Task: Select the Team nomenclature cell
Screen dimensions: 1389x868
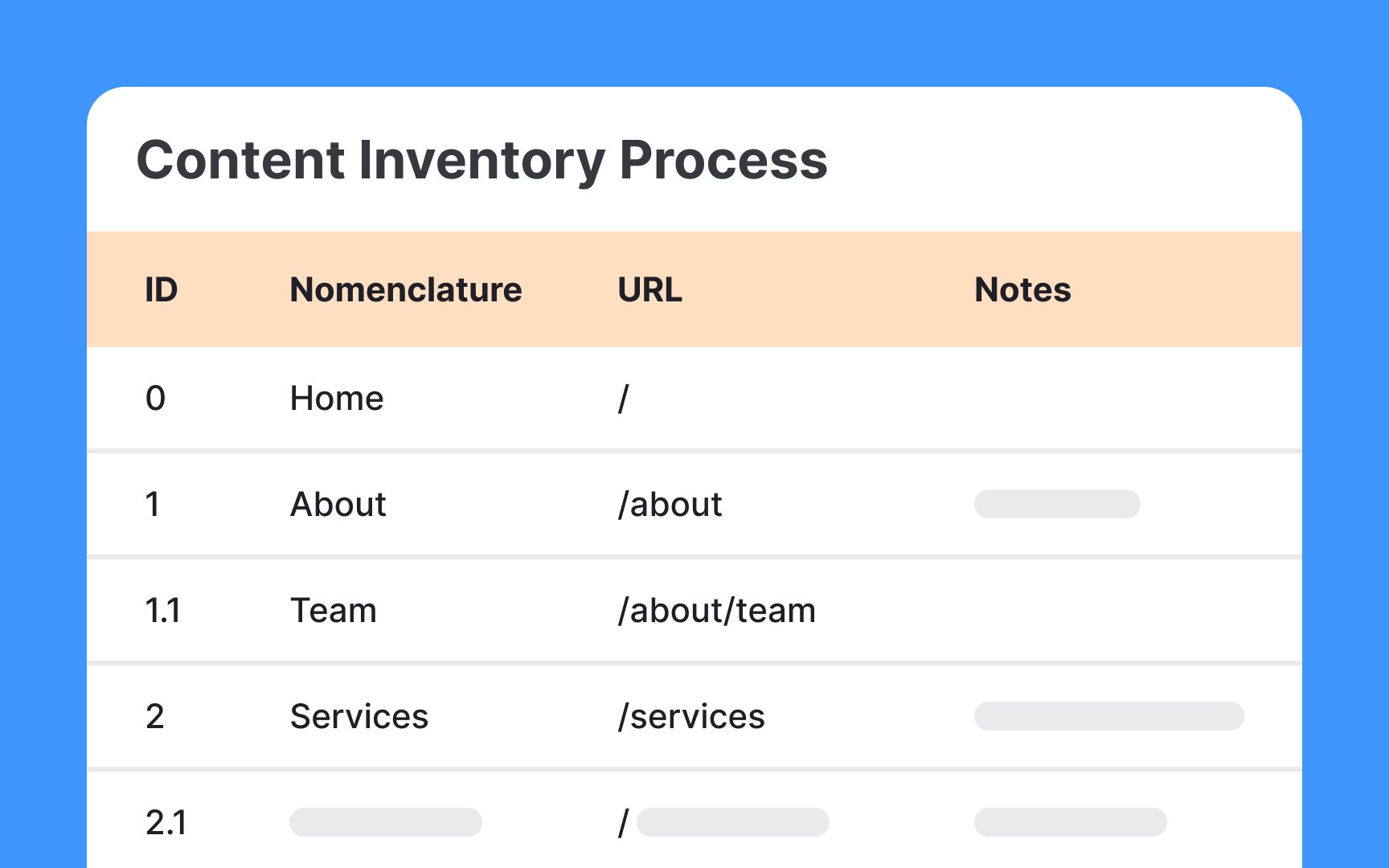Action: tap(334, 611)
